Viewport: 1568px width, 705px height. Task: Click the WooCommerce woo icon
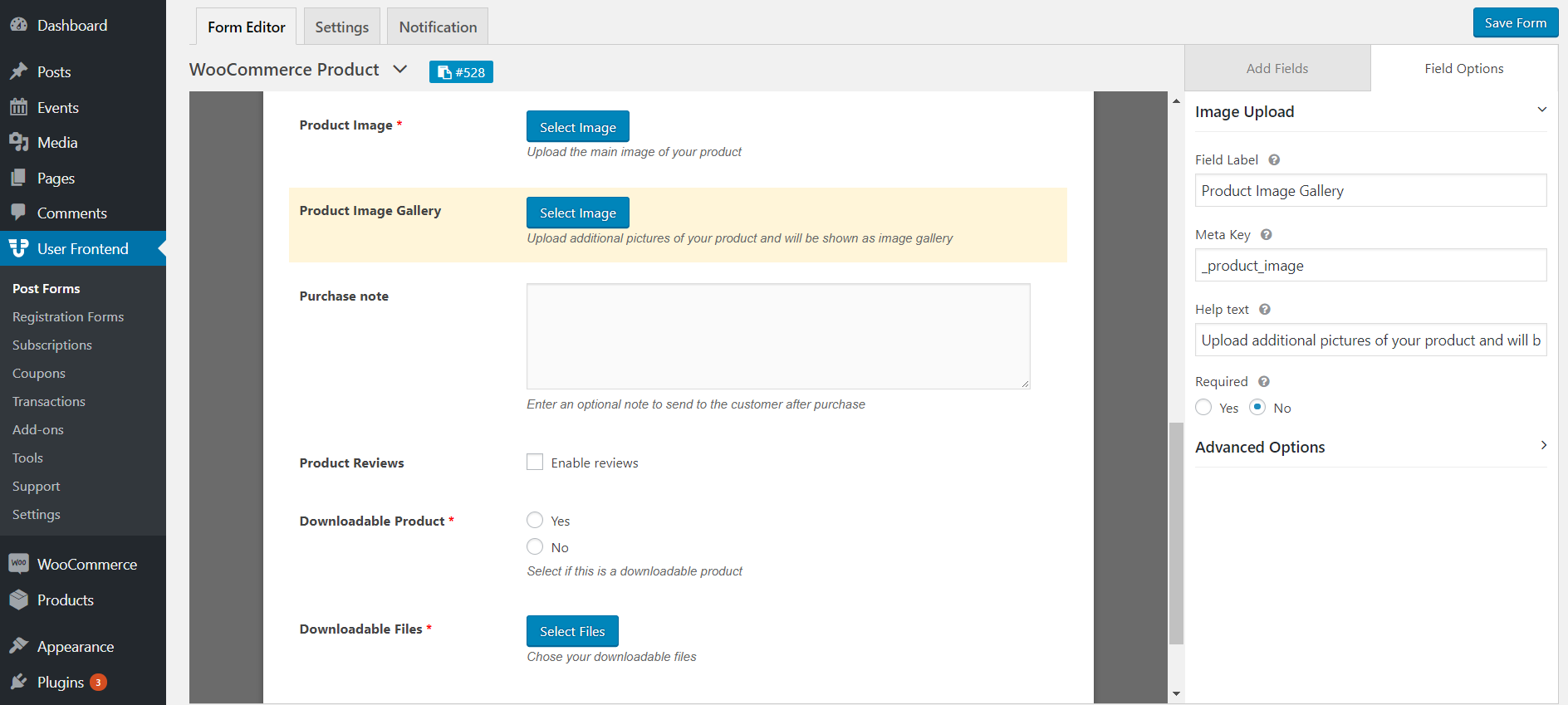(18, 564)
